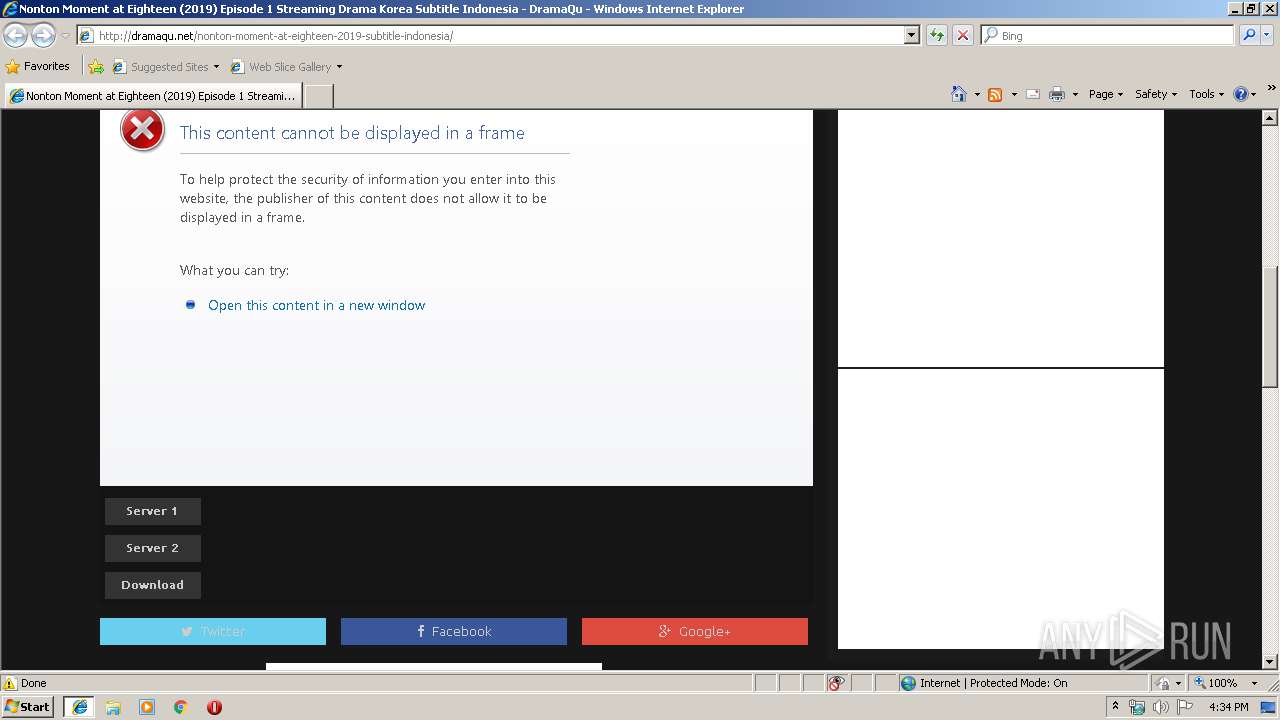The width and height of the screenshot is (1280, 720).
Task: Click the Refresh page icon
Action: coord(937,35)
